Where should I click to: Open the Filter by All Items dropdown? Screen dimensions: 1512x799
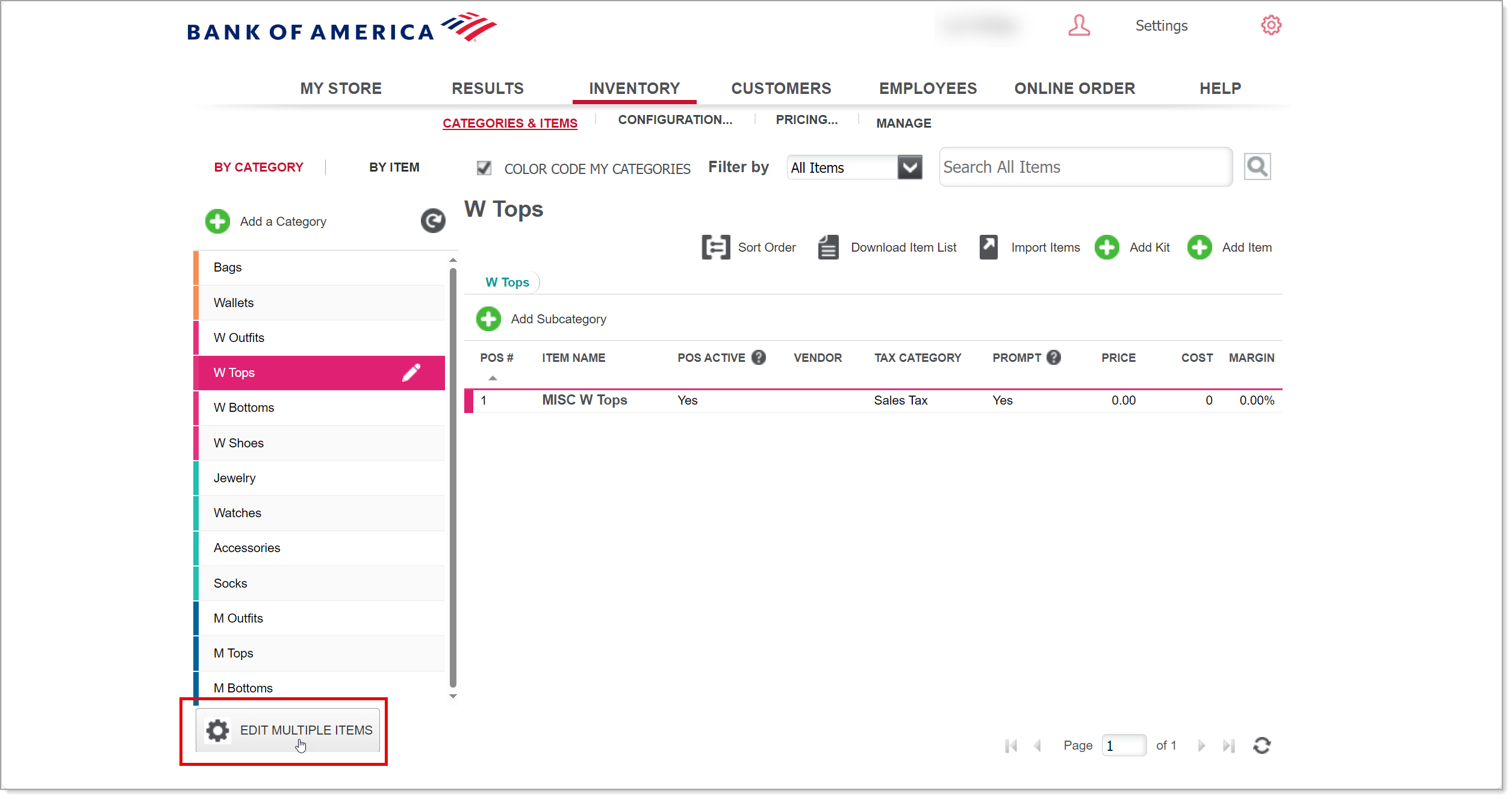click(x=854, y=167)
